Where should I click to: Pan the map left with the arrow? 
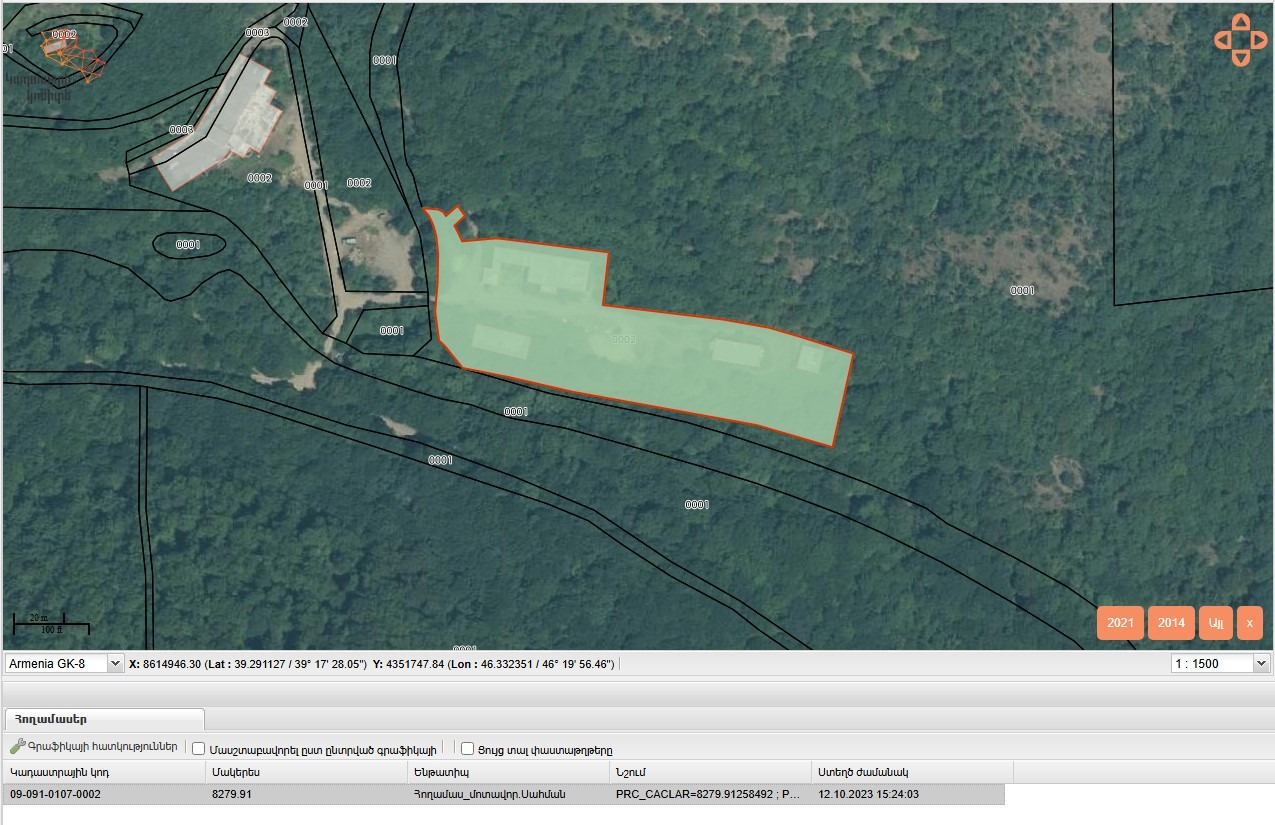[x=1222, y=40]
